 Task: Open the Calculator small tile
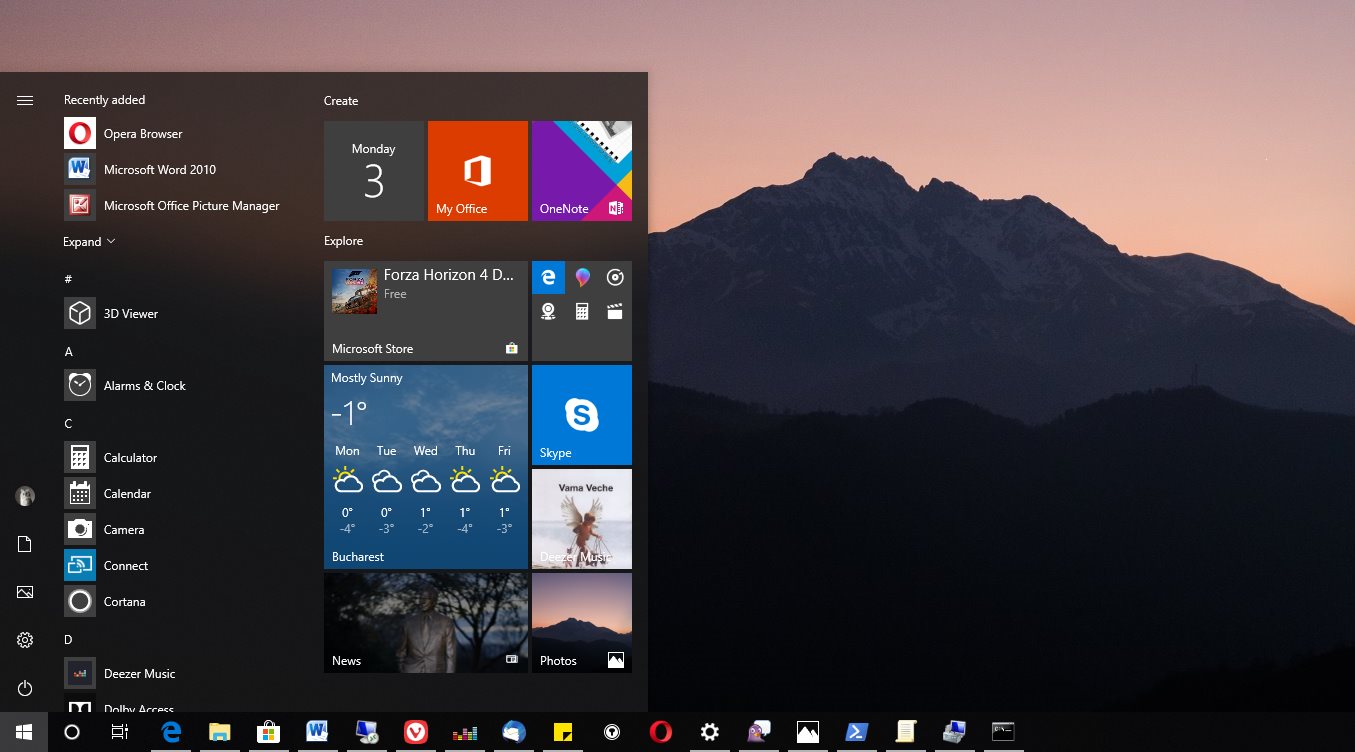(582, 311)
